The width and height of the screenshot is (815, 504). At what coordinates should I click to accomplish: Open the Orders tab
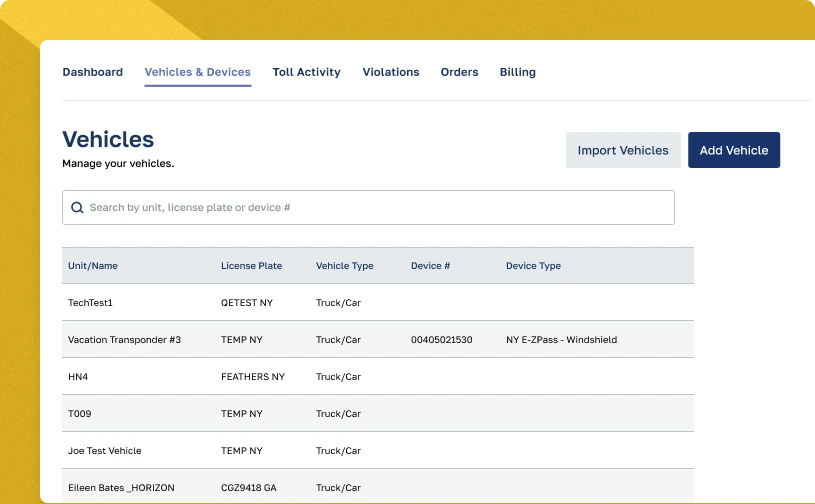(x=459, y=72)
